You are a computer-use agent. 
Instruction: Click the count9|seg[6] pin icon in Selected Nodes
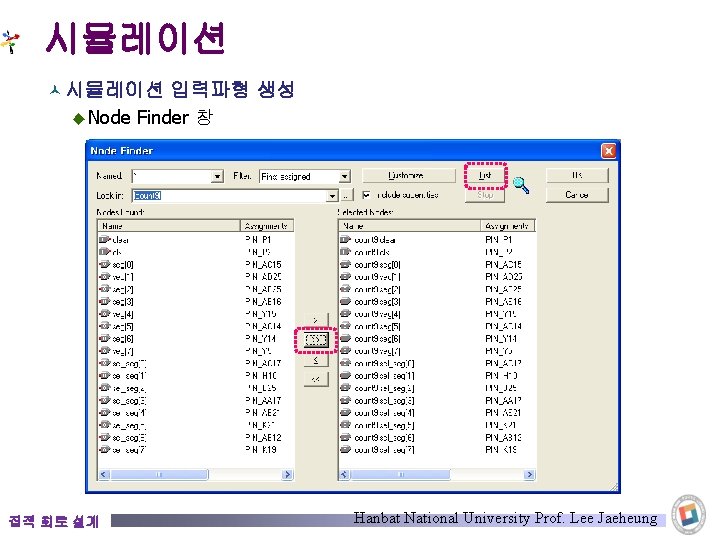click(x=345, y=338)
